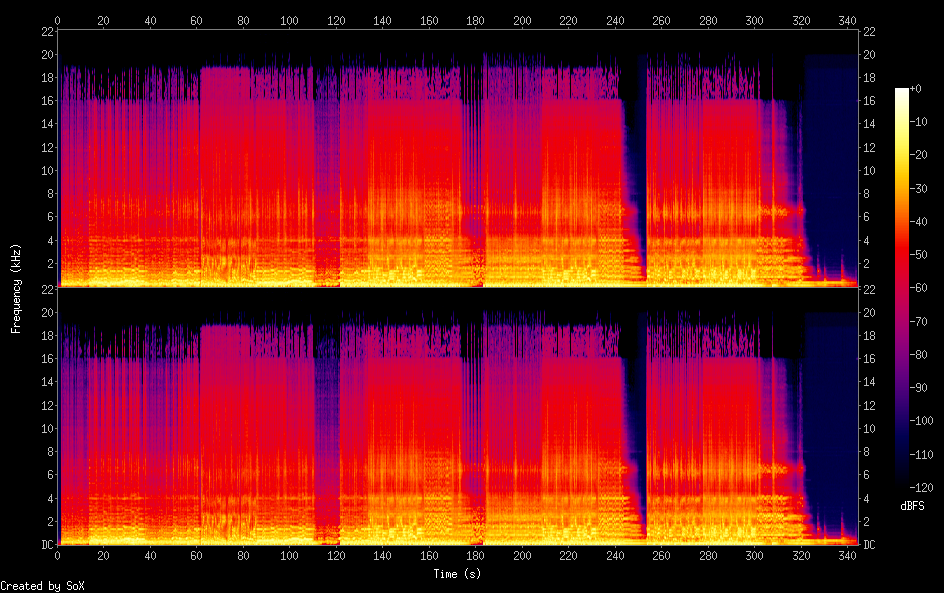Click tick '180' just above 'Time (s)' title

click(x=475, y=556)
